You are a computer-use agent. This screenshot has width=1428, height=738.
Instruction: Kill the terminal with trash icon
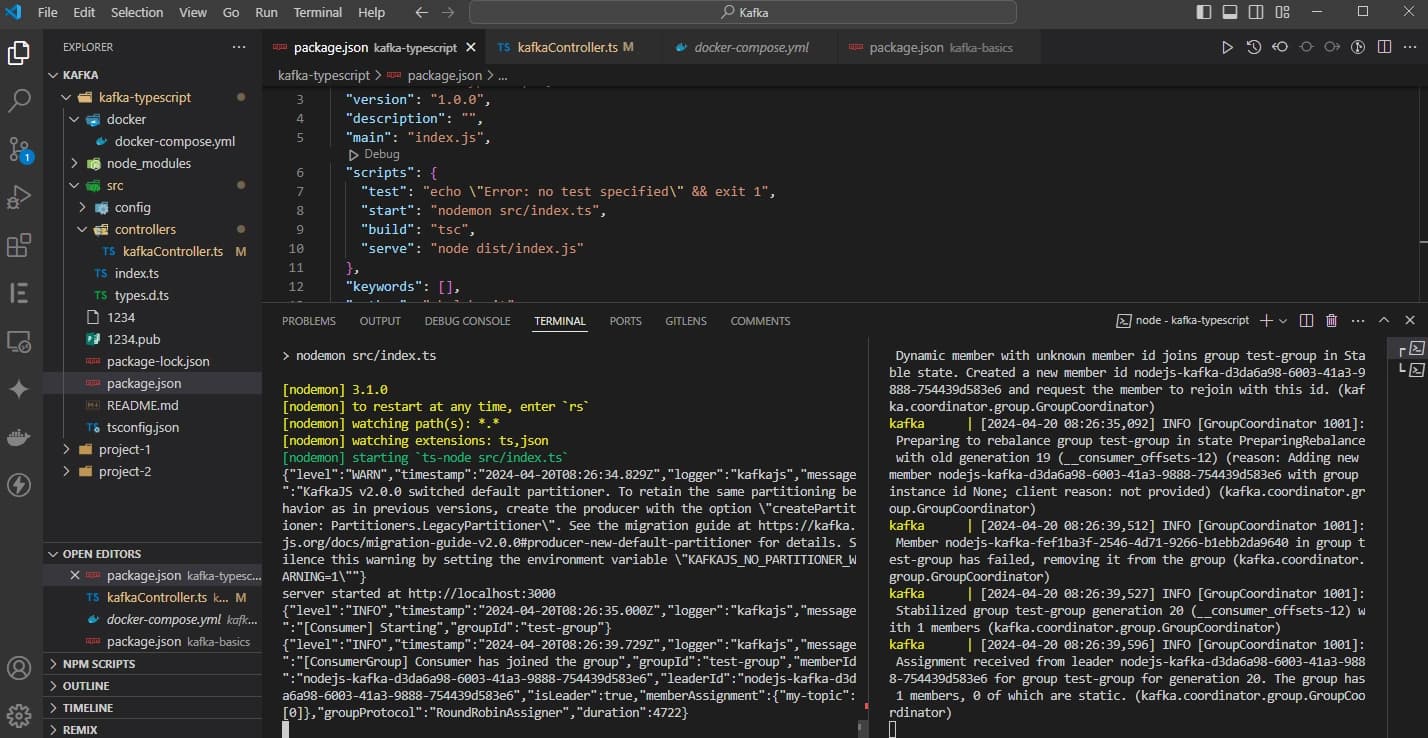1331,321
